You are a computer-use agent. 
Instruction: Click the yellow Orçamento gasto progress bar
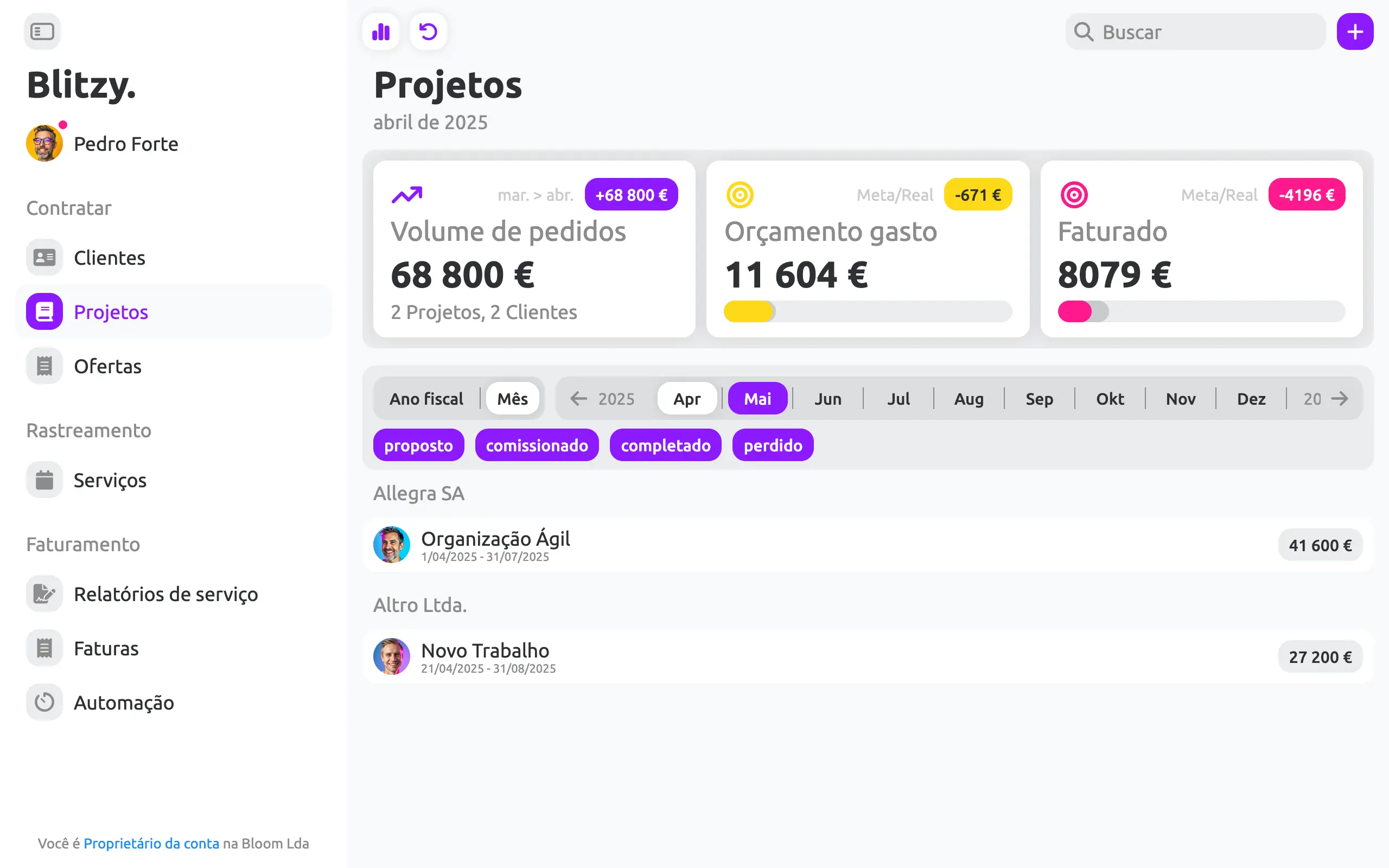tap(868, 311)
